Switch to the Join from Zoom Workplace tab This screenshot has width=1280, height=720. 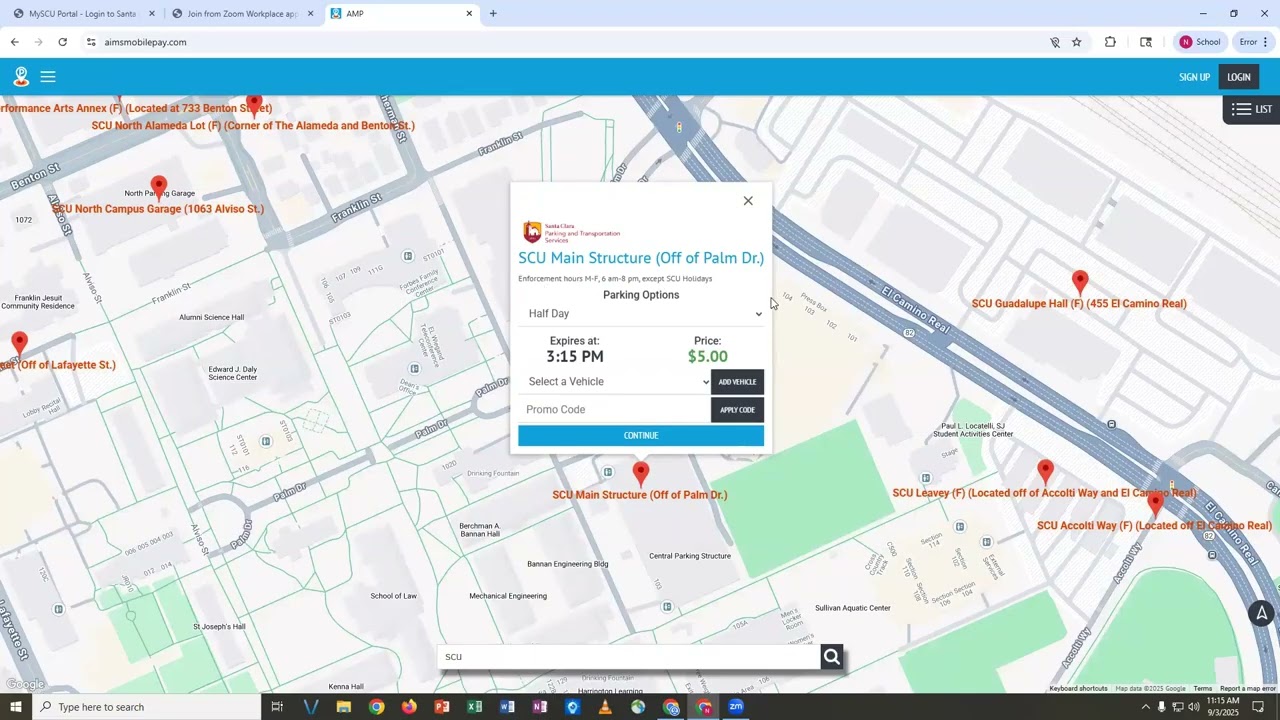(x=243, y=14)
